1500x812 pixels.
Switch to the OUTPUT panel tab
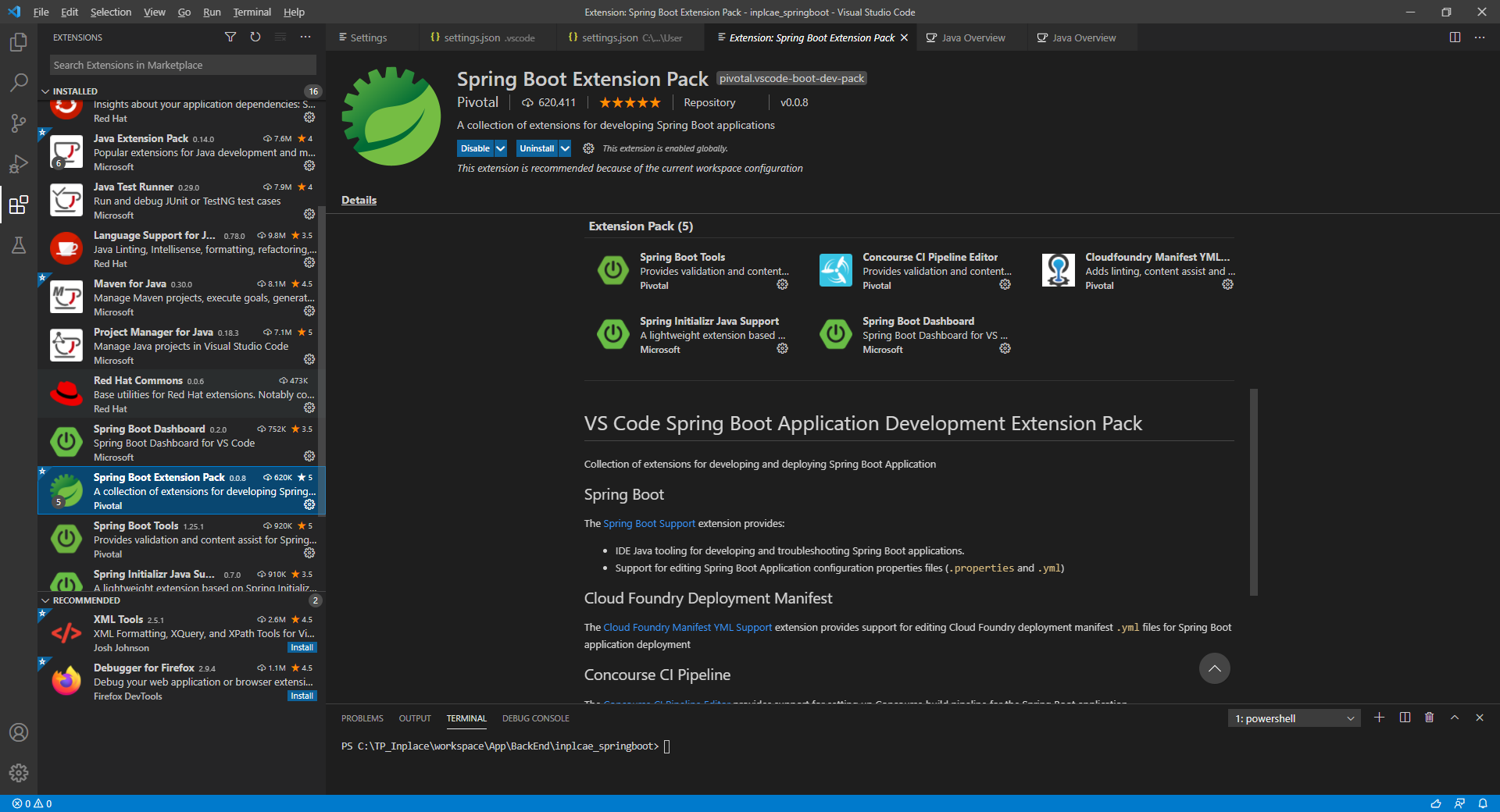pos(415,718)
